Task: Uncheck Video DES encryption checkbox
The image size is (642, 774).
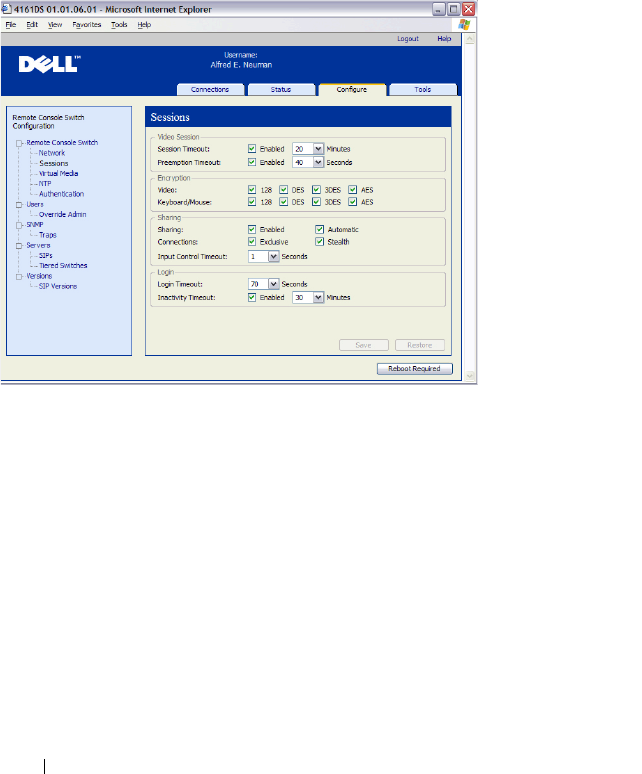Action: 283,190
